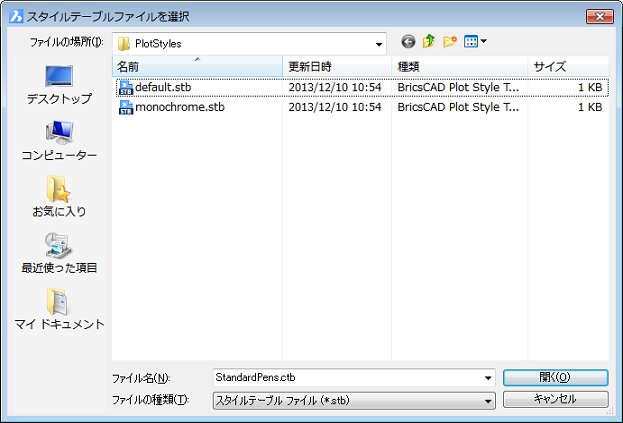Select the monochrome.stb file icon
623x423 pixels.
[126, 107]
